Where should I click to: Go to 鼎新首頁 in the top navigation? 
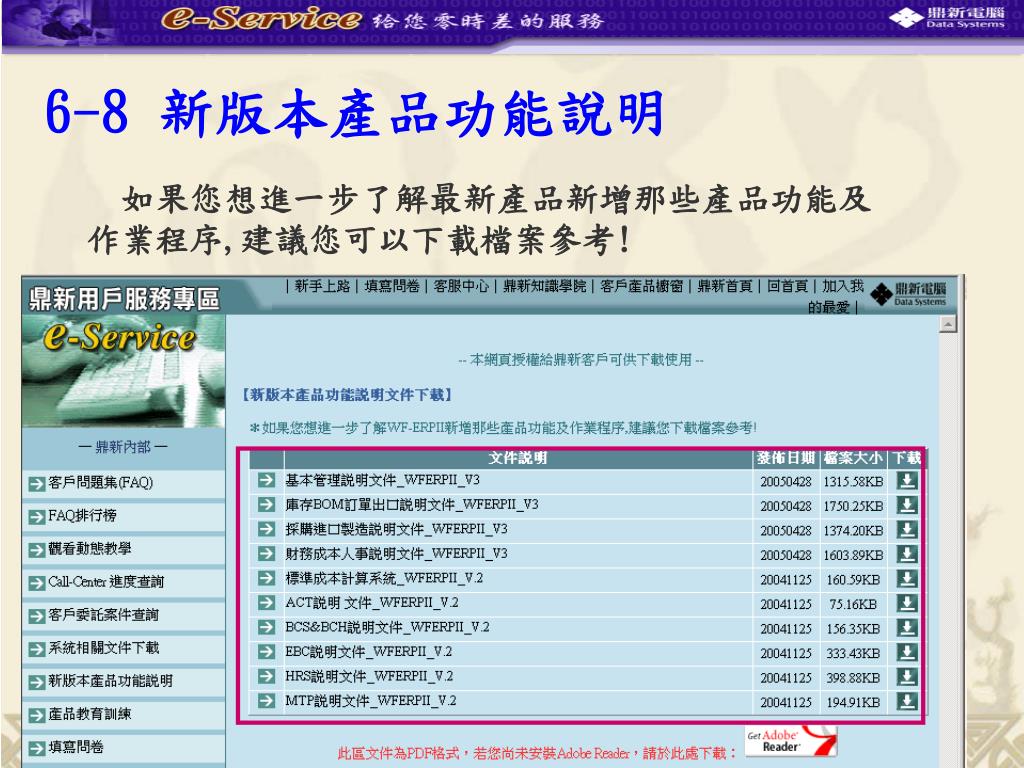point(725,286)
